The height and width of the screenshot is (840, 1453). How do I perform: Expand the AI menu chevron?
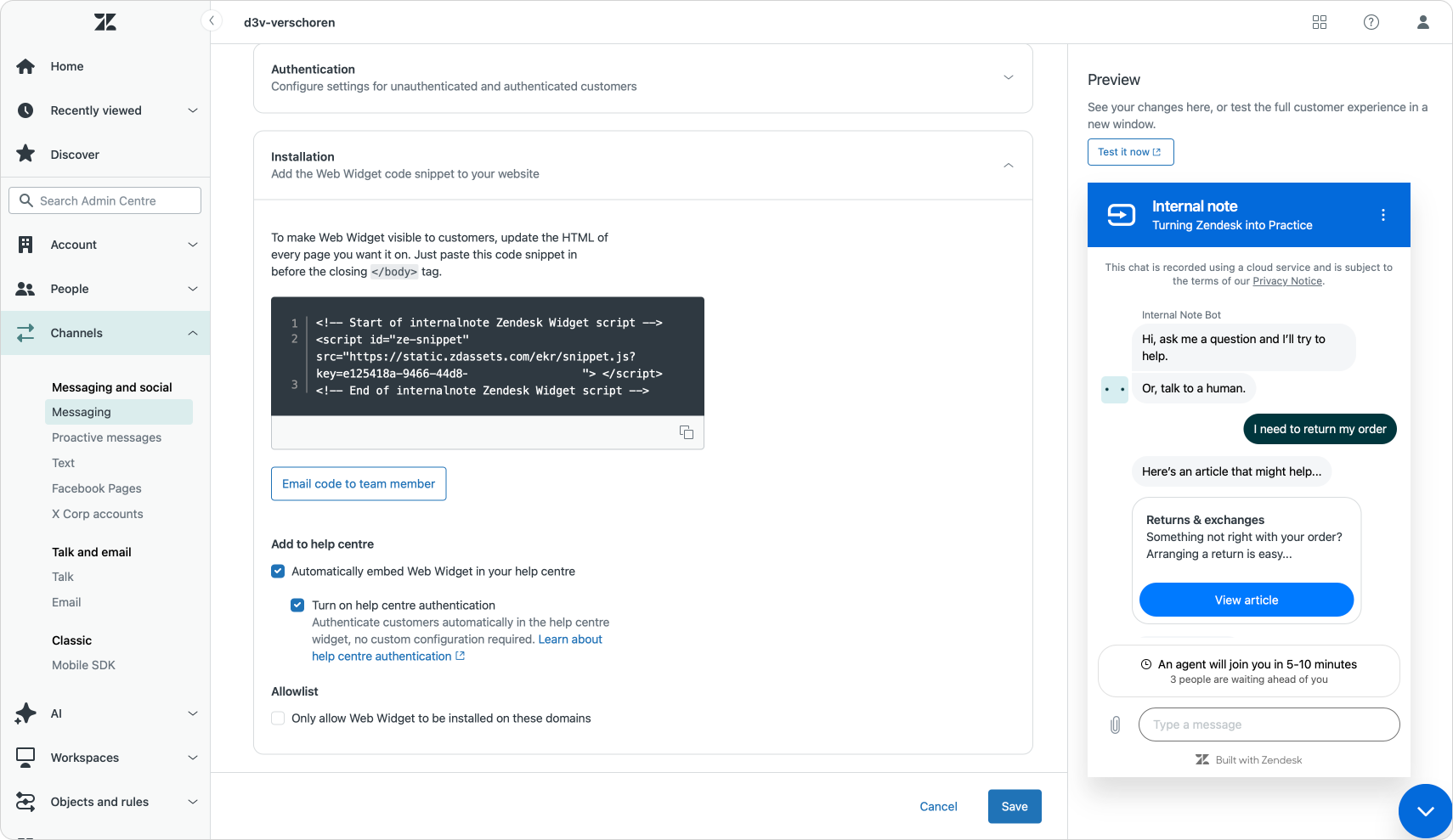point(193,713)
